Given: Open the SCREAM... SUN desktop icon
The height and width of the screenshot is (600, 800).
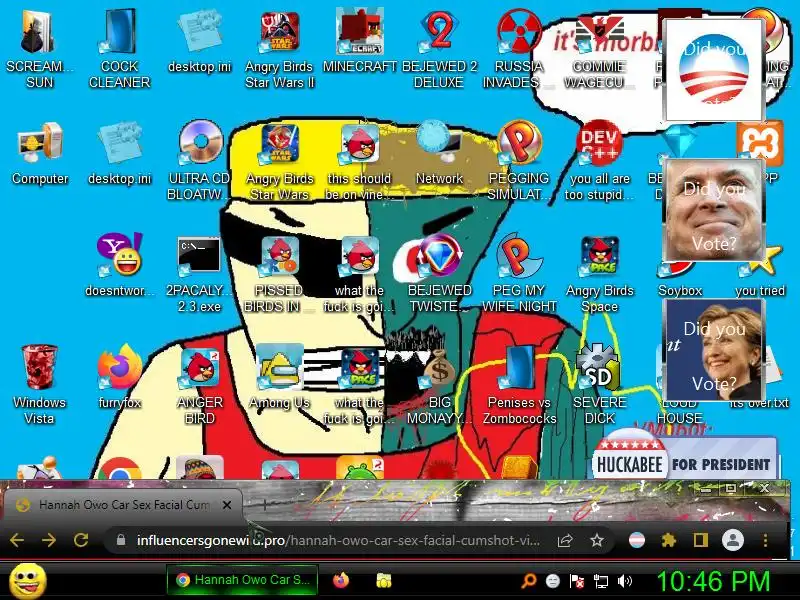Looking at the screenshot, I should click(39, 48).
